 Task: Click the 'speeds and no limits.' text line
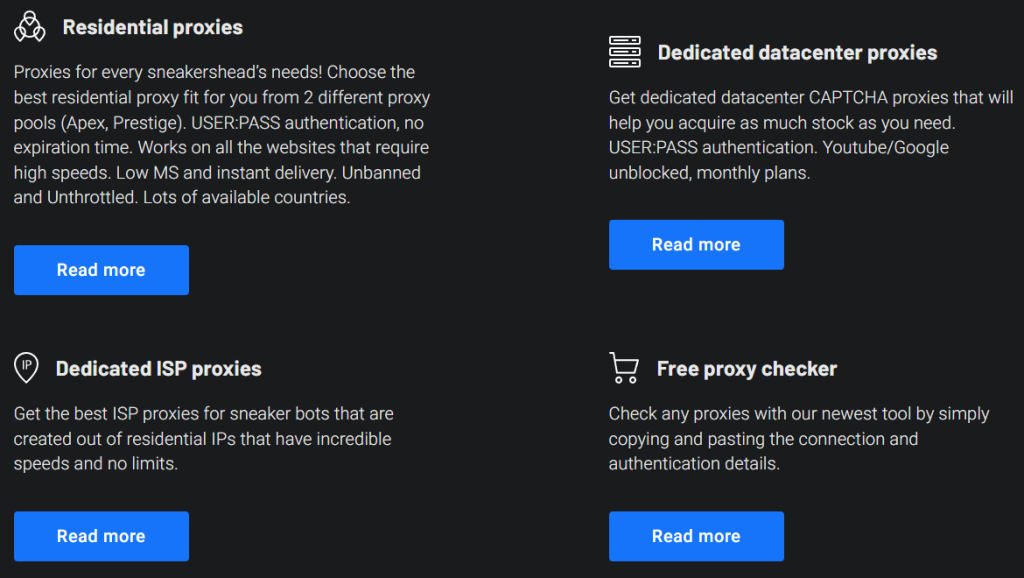[x=96, y=464]
